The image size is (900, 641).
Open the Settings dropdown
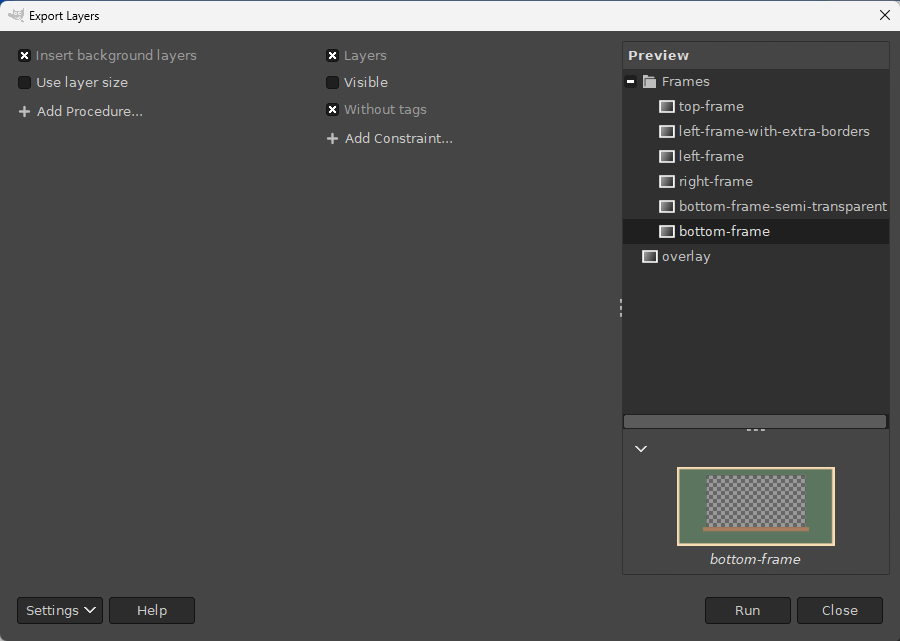tap(60, 610)
